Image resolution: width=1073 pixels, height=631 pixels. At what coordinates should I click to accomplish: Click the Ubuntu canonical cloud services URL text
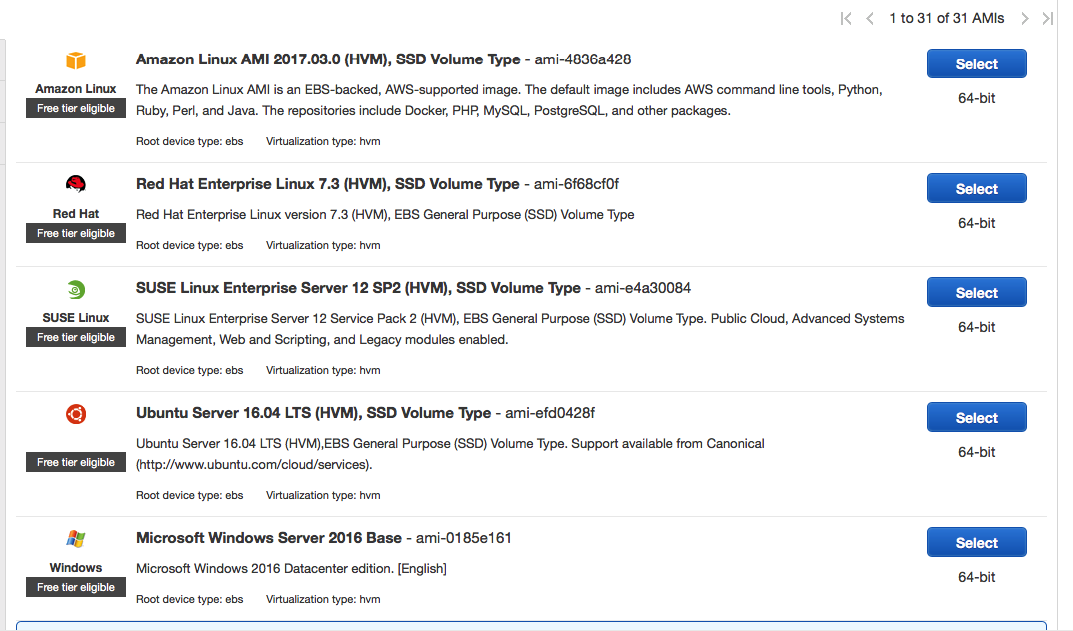tap(254, 465)
